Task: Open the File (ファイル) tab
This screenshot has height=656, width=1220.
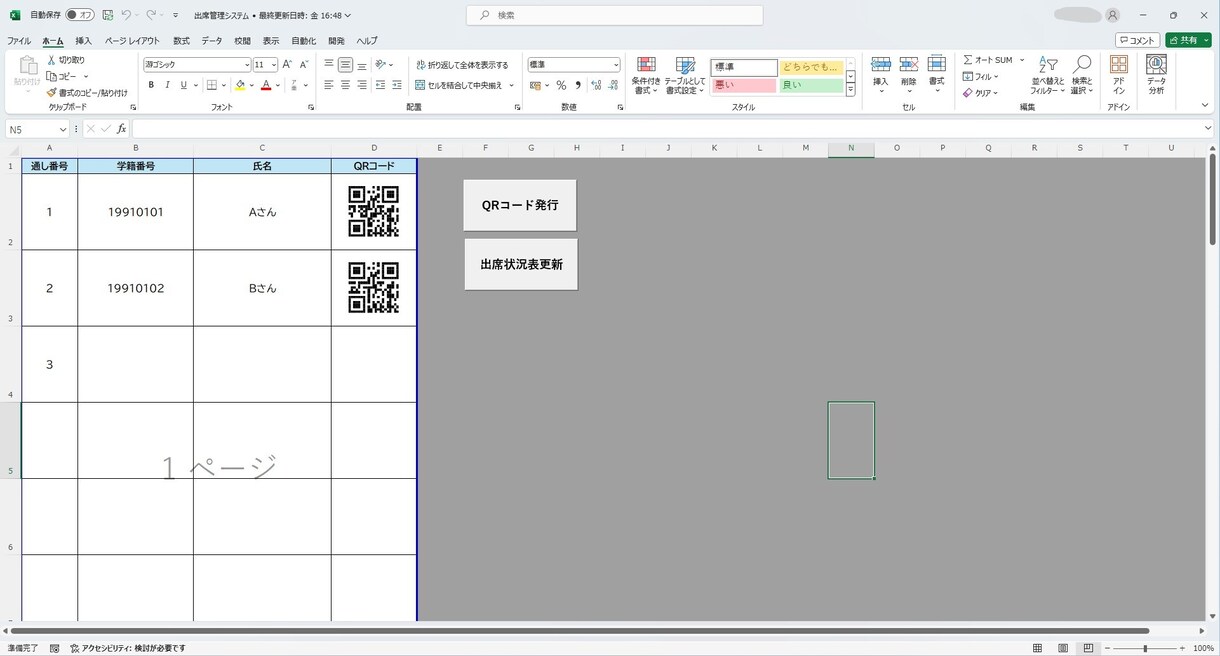Action: [19, 41]
